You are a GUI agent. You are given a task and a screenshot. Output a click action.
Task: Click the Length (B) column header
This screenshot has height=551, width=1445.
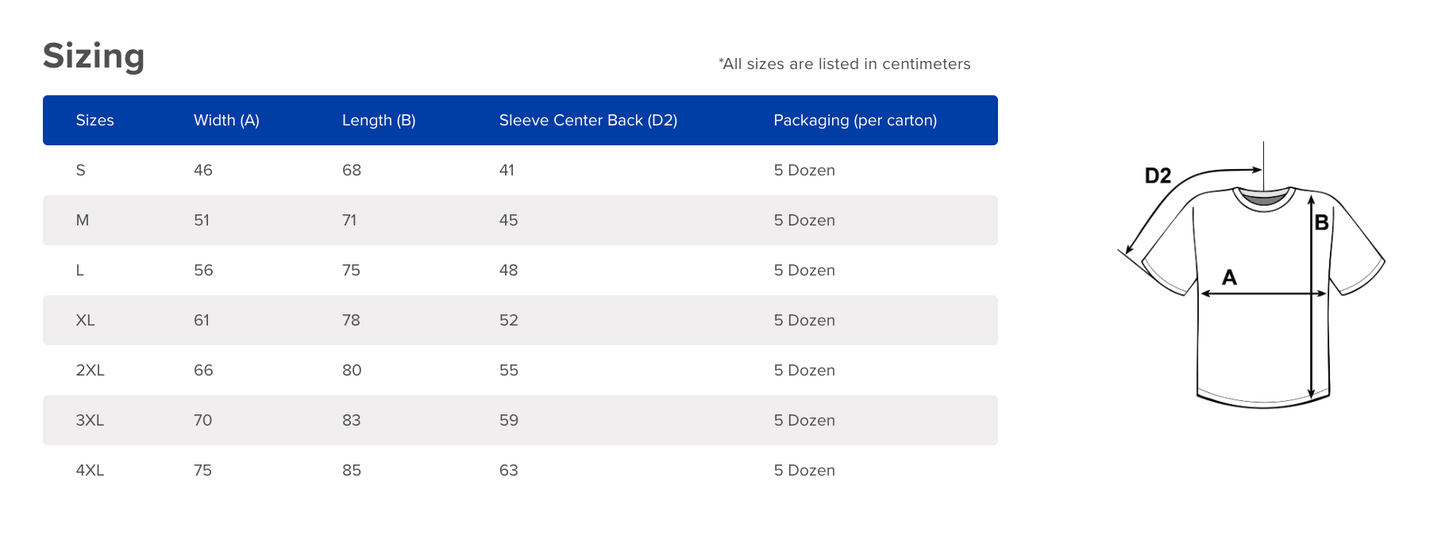[378, 120]
